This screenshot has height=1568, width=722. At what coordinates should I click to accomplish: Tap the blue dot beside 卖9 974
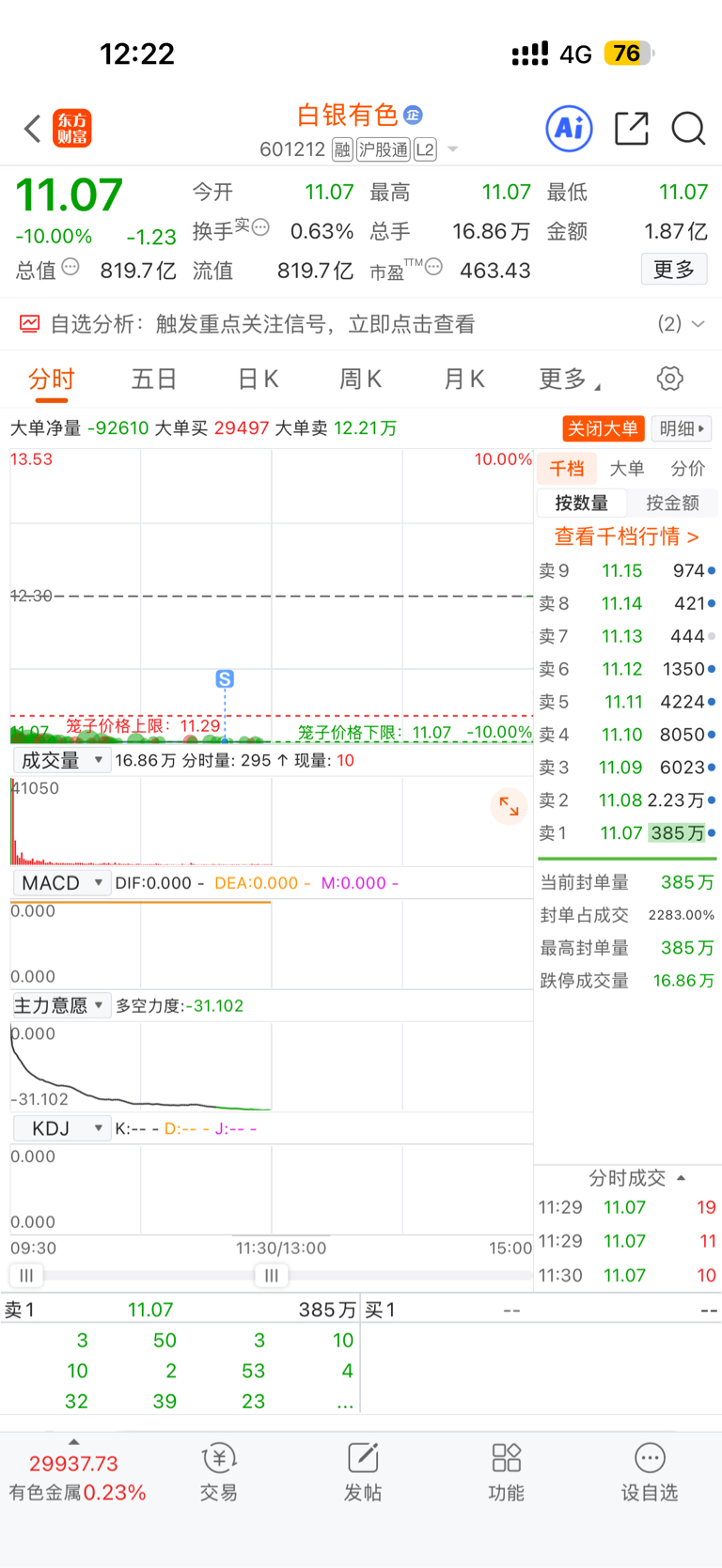(x=712, y=570)
